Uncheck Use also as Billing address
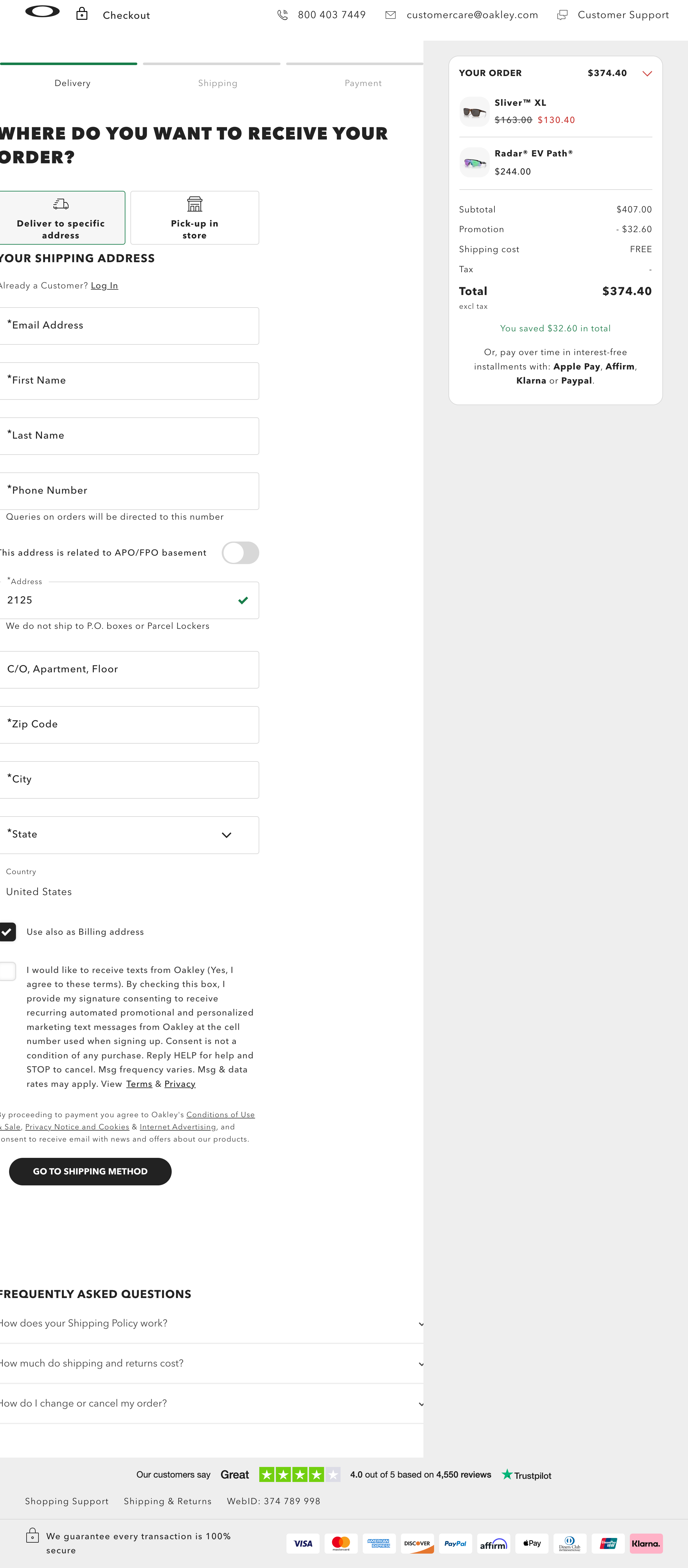The height and width of the screenshot is (1568, 688). 8,931
